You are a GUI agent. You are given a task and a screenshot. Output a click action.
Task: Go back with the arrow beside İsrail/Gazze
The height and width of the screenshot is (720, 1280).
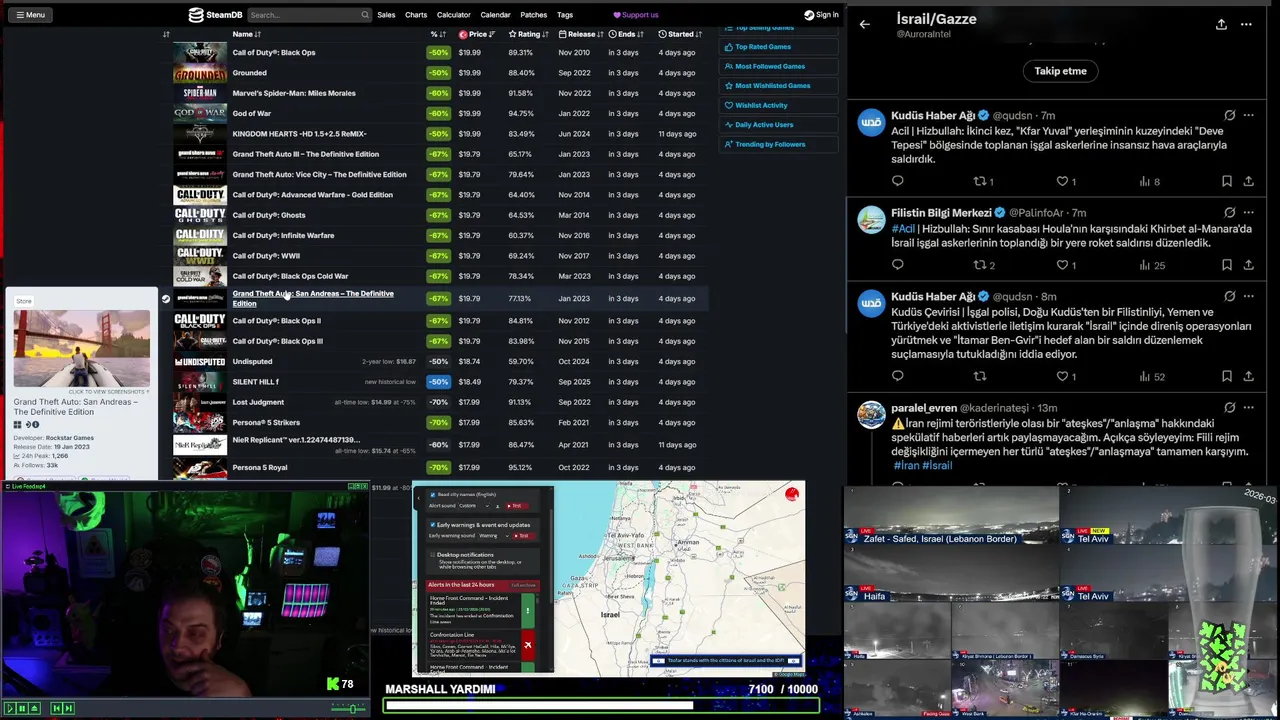(864, 24)
